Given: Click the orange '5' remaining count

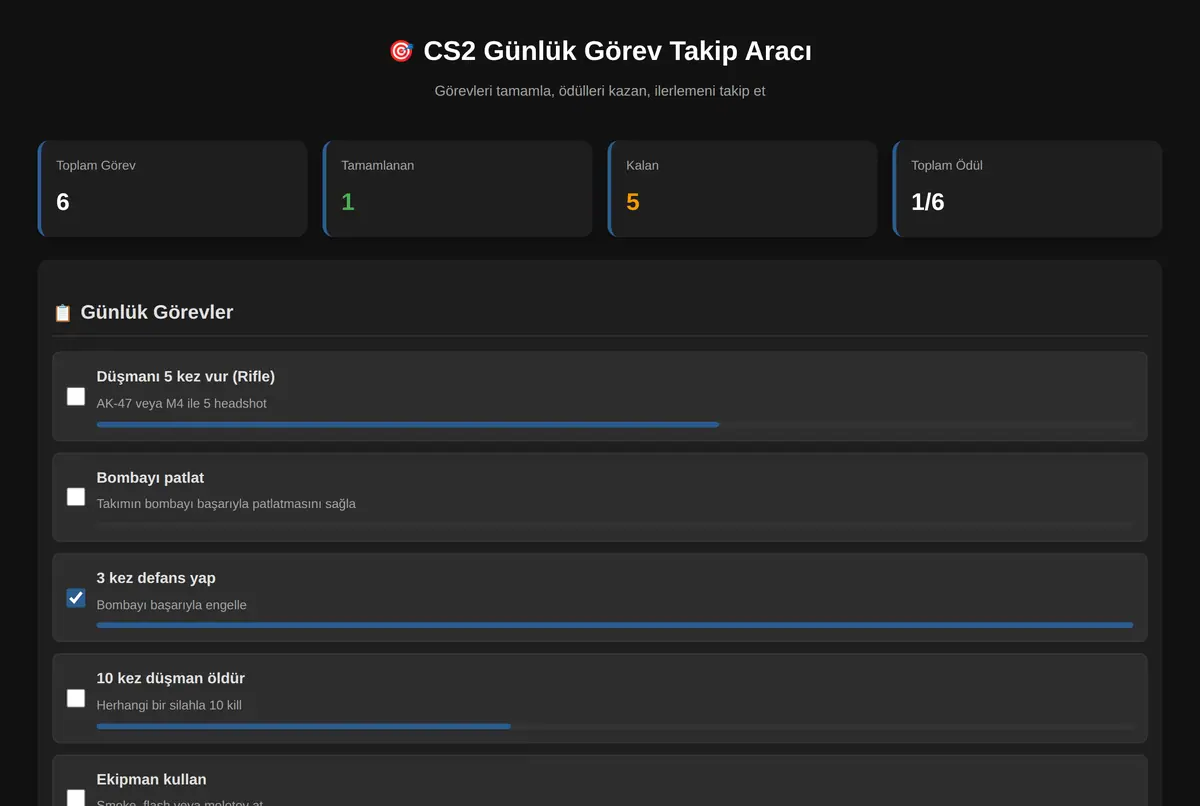Looking at the screenshot, I should tap(633, 202).
